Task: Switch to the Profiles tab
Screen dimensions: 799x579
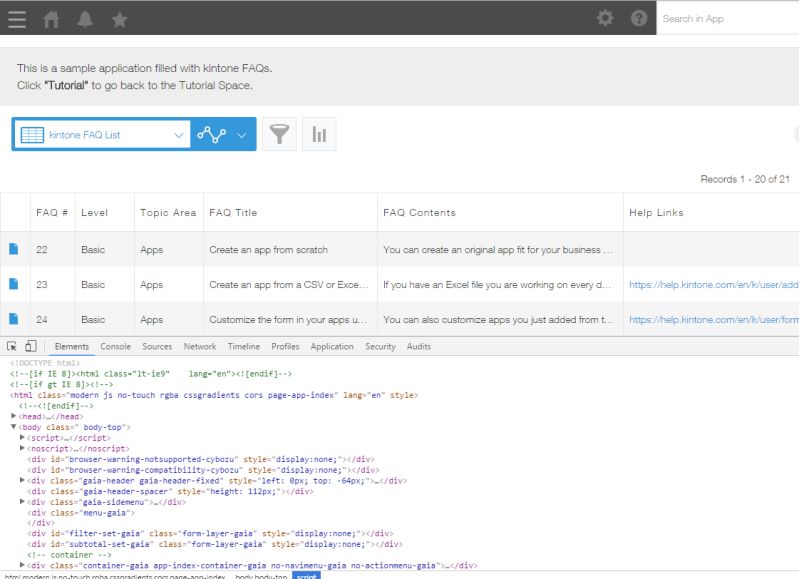Action: point(285,347)
